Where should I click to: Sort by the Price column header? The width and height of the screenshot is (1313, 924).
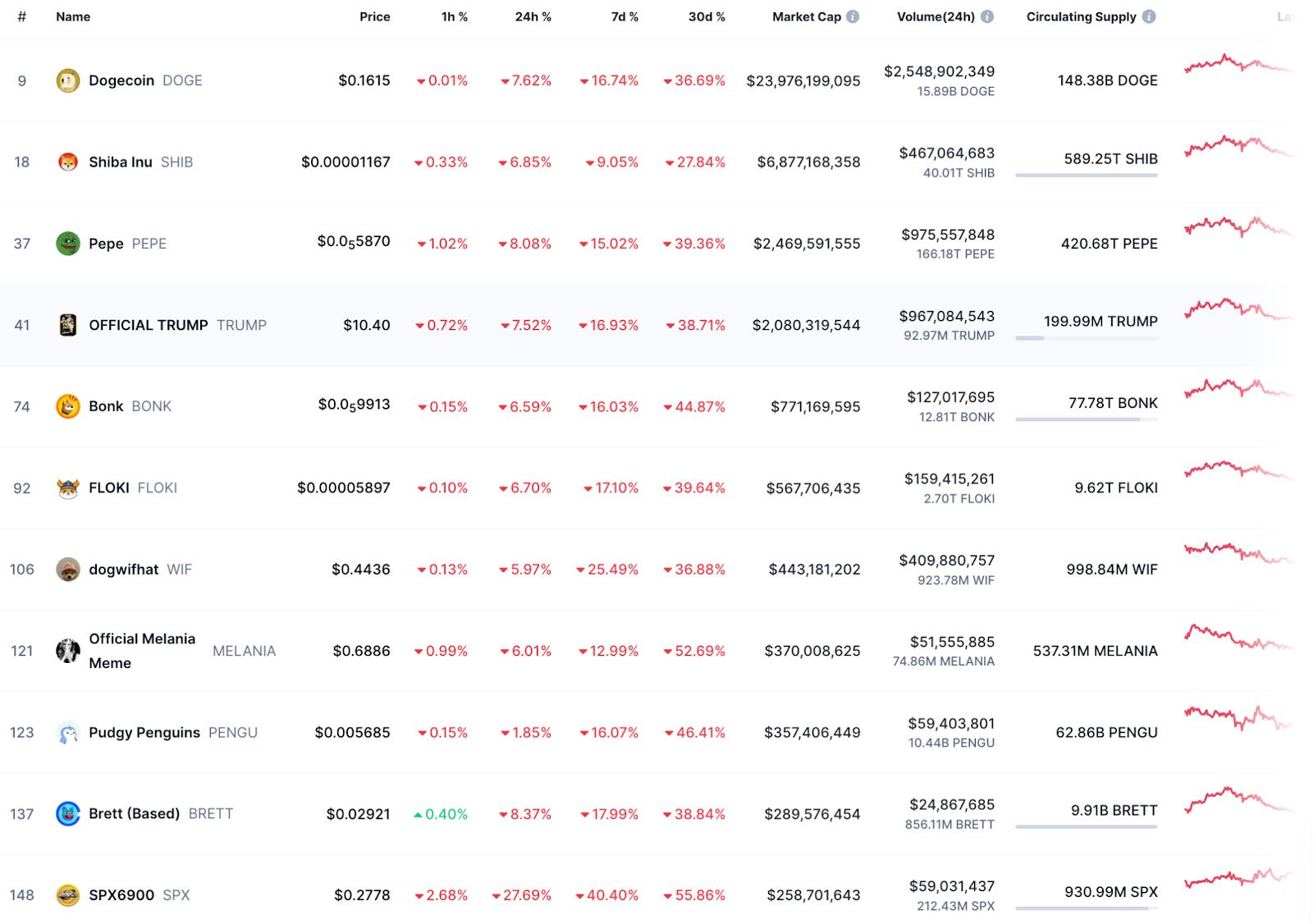(374, 16)
